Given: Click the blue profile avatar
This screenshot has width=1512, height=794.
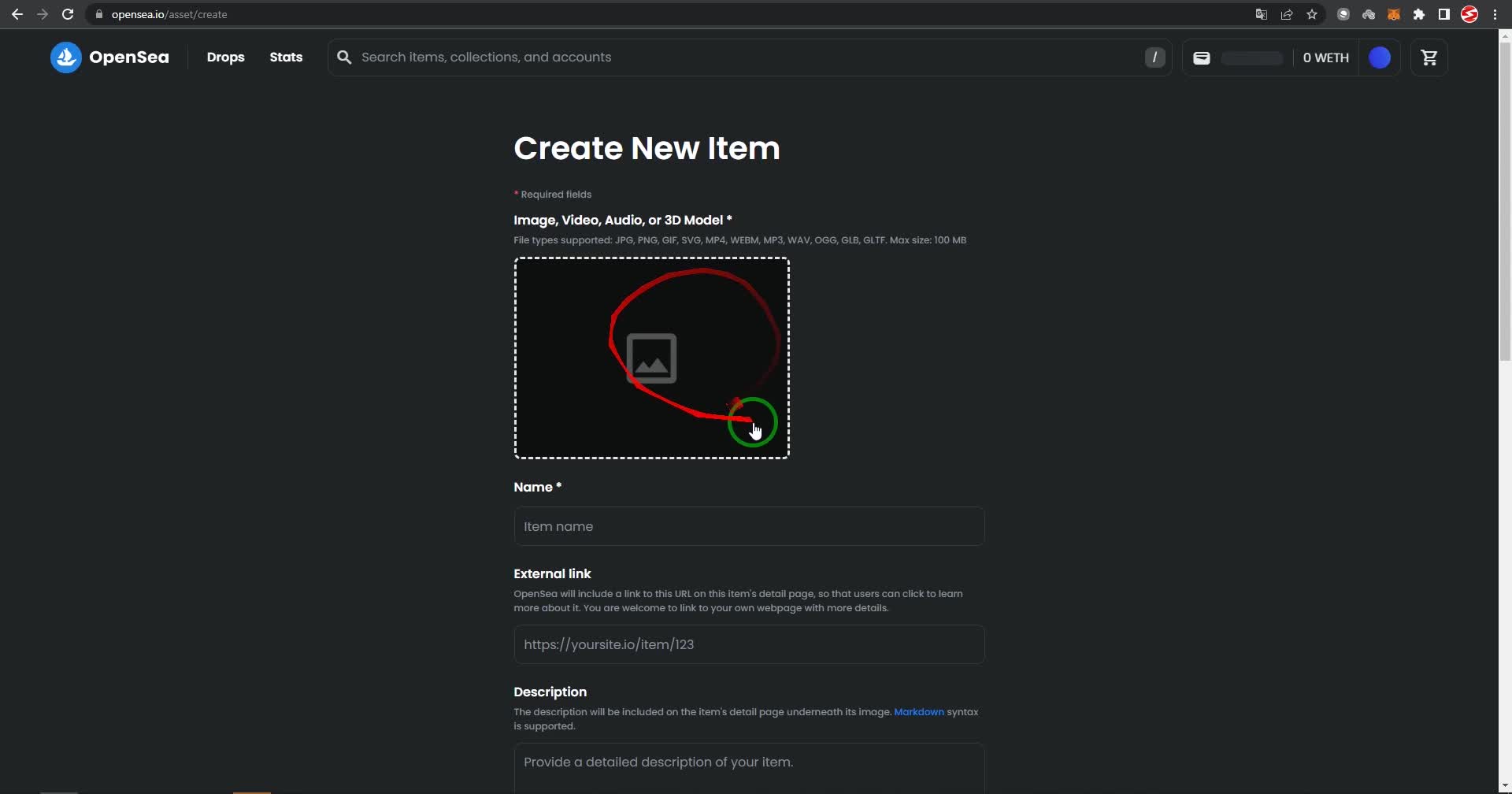Looking at the screenshot, I should [1379, 58].
